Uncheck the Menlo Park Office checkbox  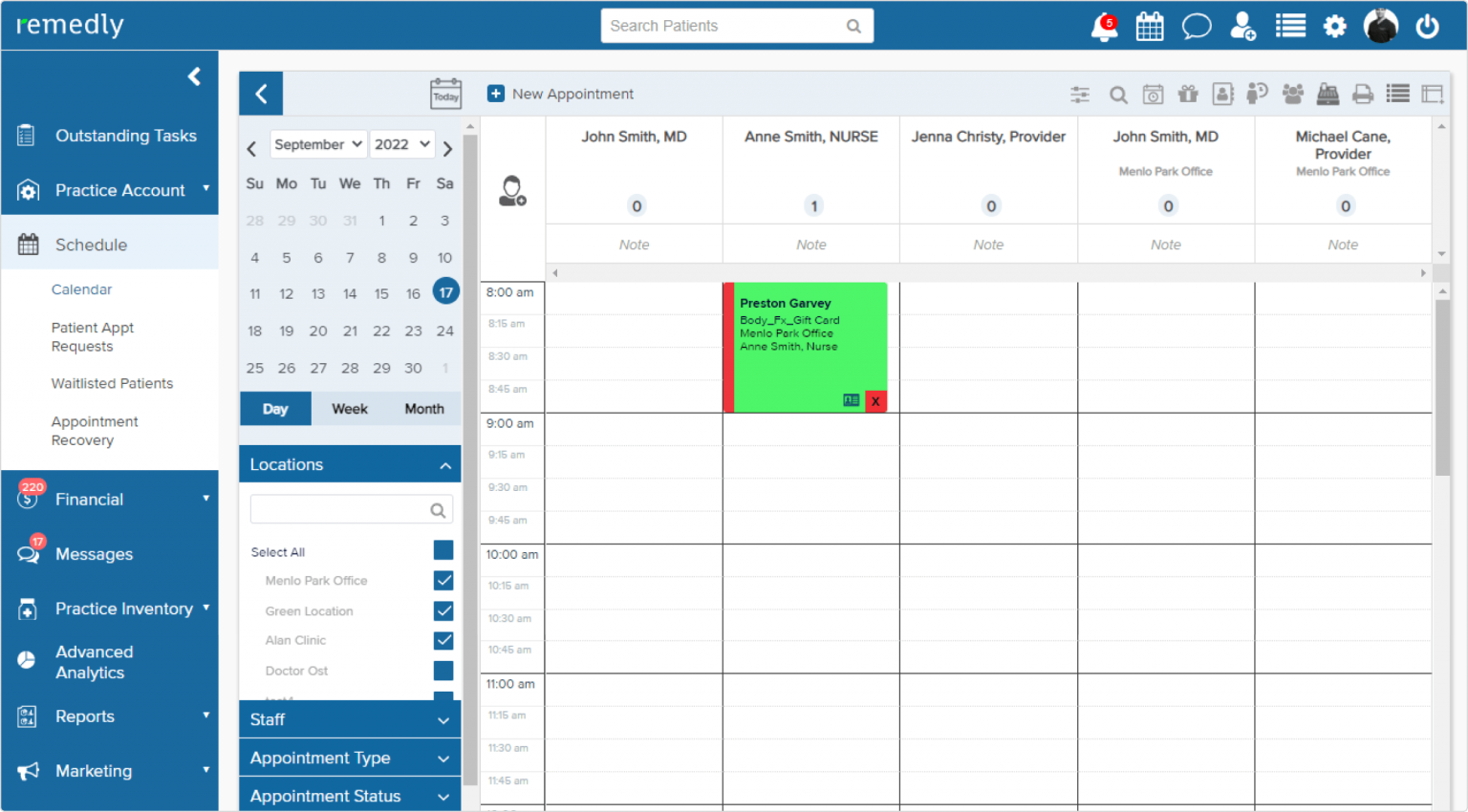[443, 581]
